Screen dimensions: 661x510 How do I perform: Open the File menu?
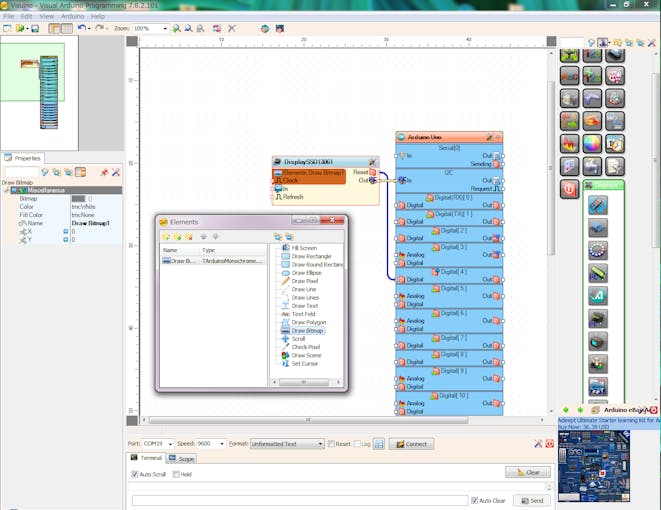point(9,16)
